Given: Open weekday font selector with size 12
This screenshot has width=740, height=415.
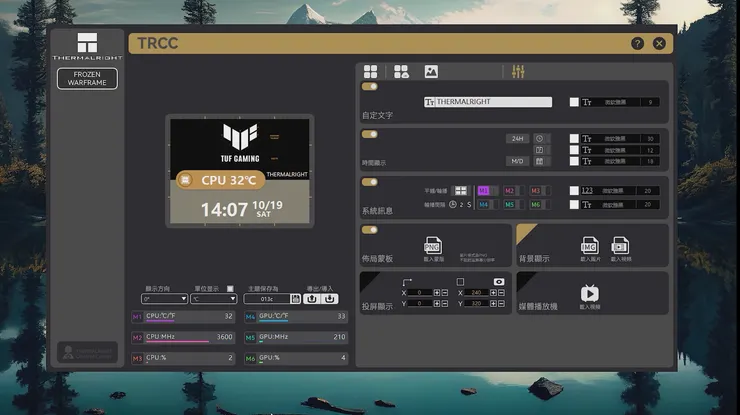Looking at the screenshot, I should pos(620,150).
